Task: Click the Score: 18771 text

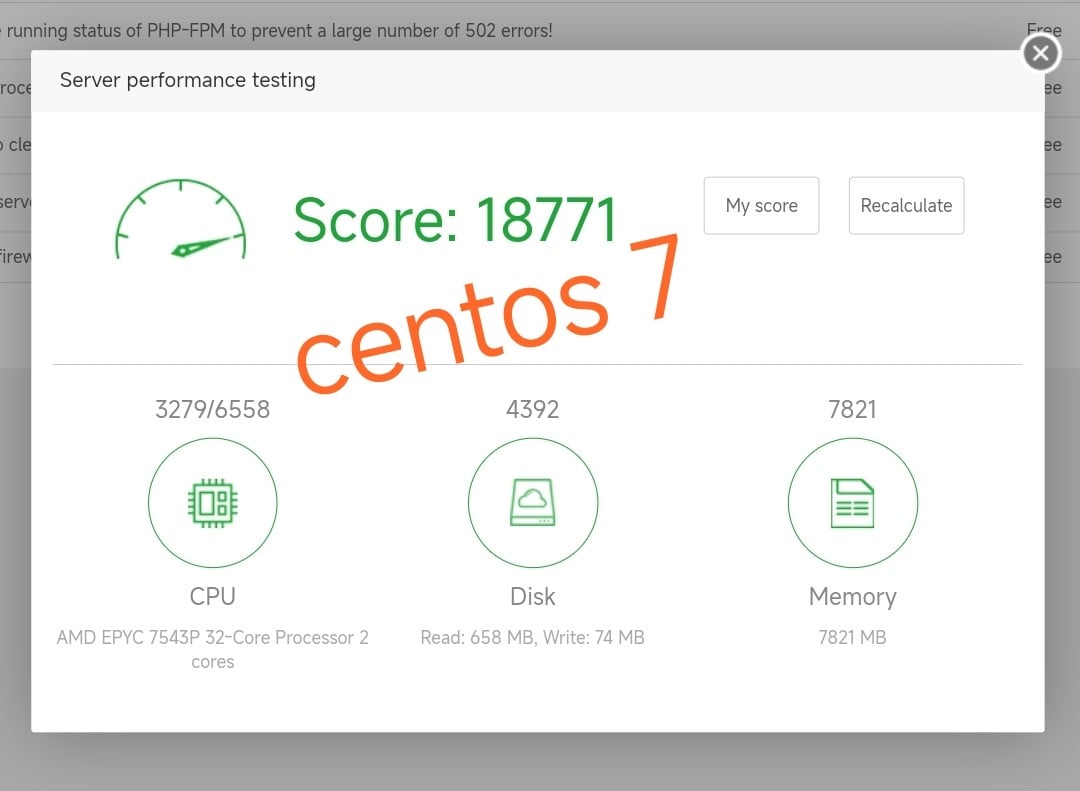Action: (x=455, y=219)
